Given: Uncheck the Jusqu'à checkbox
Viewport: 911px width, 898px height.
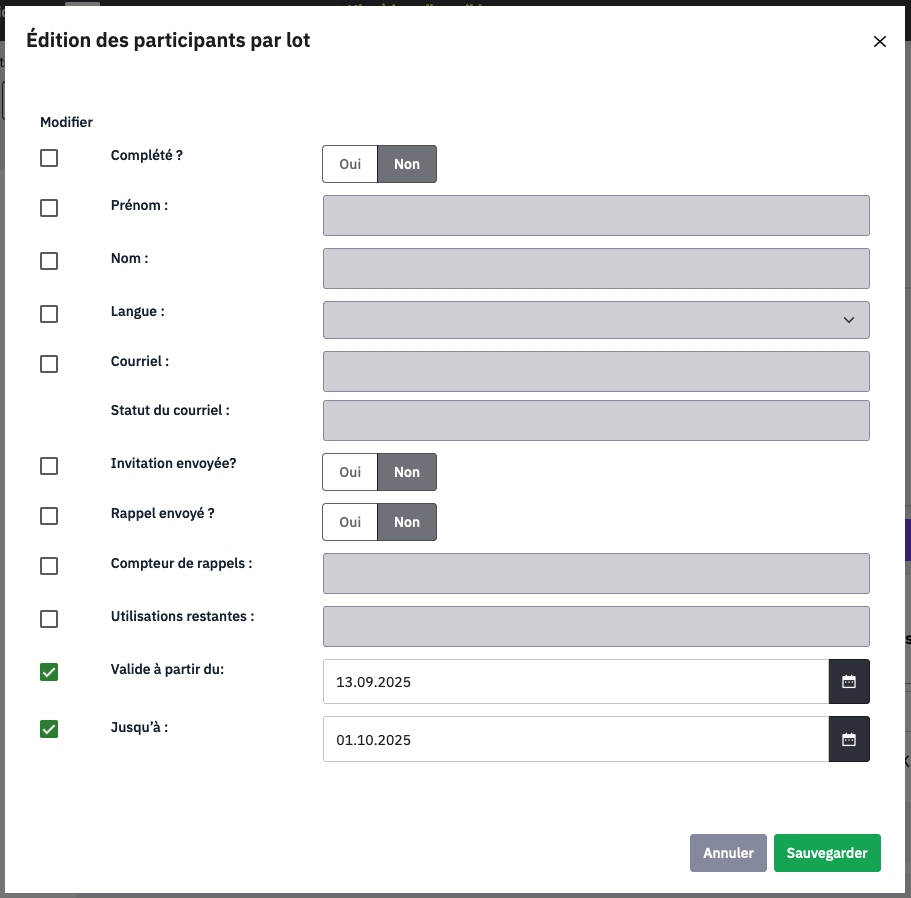Looking at the screenshot, I should (x=49, y=729).
